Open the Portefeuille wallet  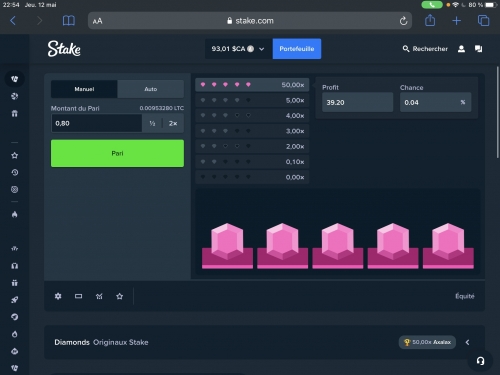tap(297, 49)
